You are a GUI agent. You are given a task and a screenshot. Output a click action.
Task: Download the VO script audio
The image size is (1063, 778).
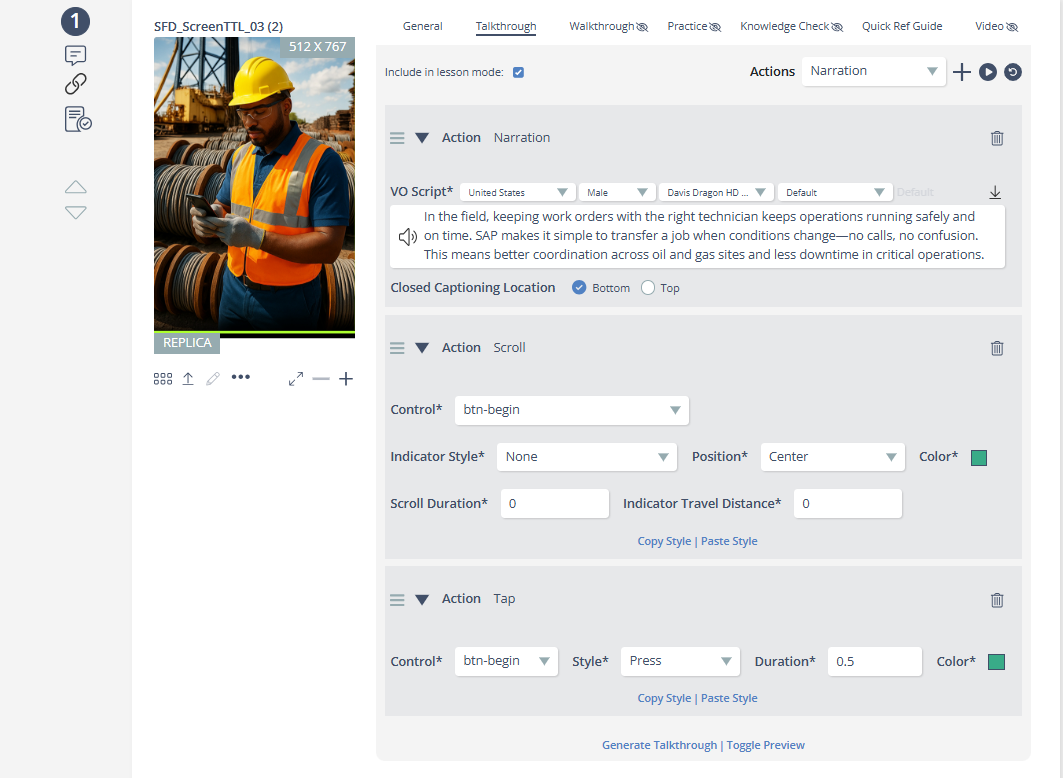pyautogui.click(x=995, y=192)
